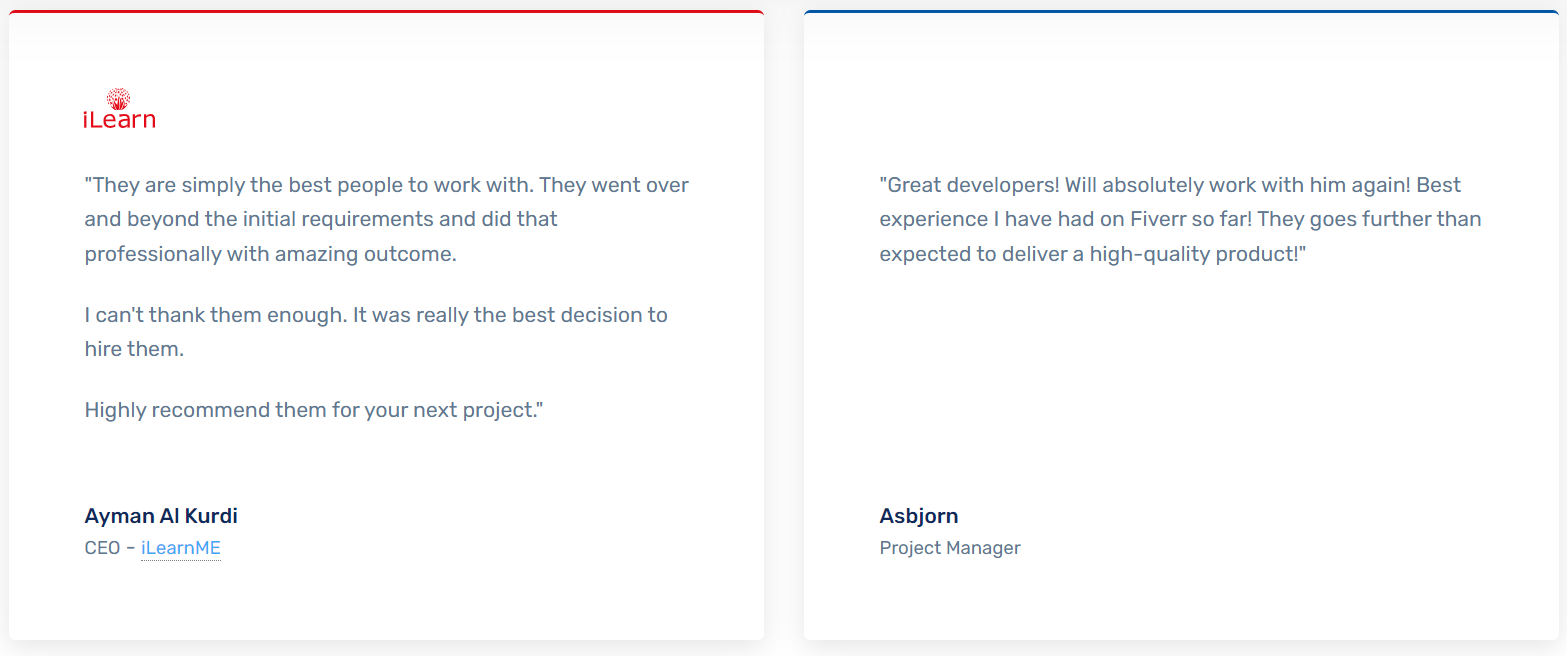Click the Project Manager subtitle
The width and height of the screenshot is (1567, 656).
(x=950, y=548)
